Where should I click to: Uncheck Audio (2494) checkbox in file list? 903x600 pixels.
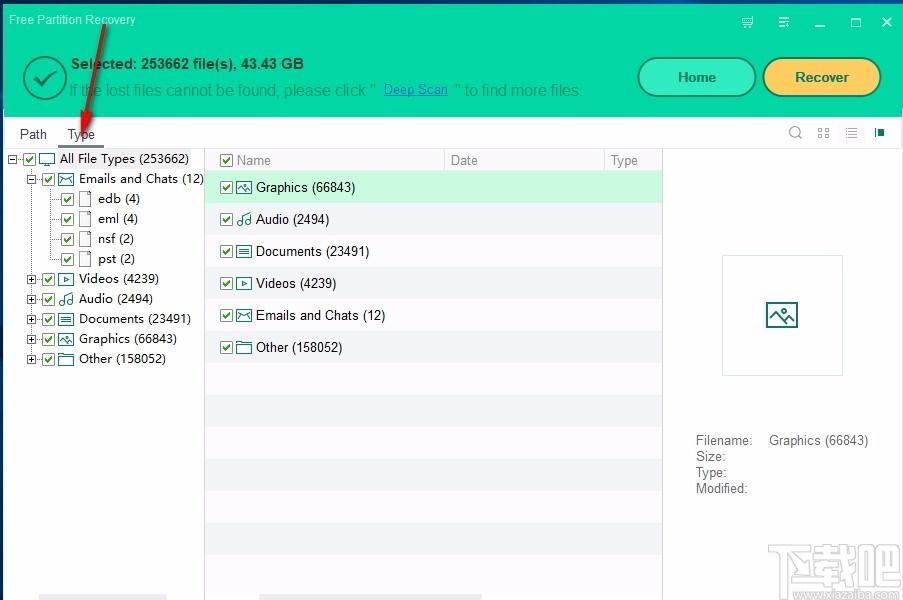click(226, 219)
